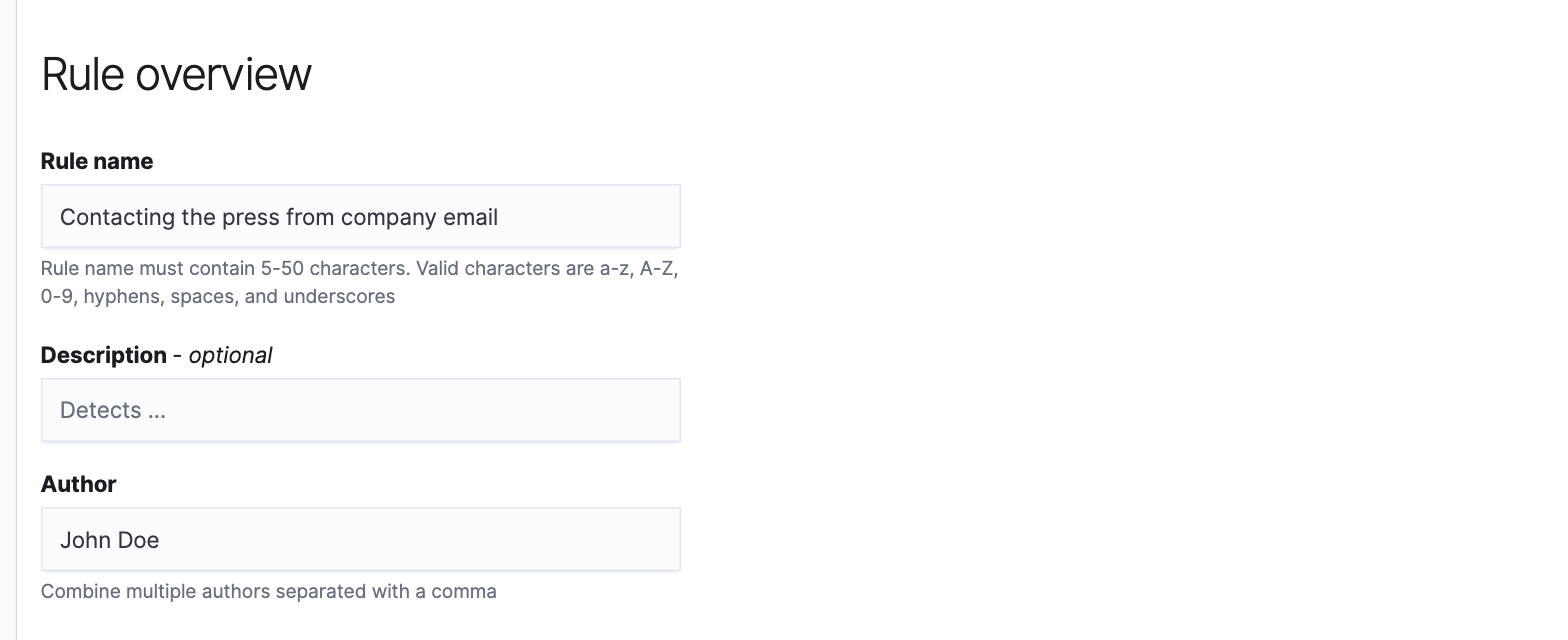Click the 'Combine multiple authors' helper text
1568x640 pixels.
point(268,591)
